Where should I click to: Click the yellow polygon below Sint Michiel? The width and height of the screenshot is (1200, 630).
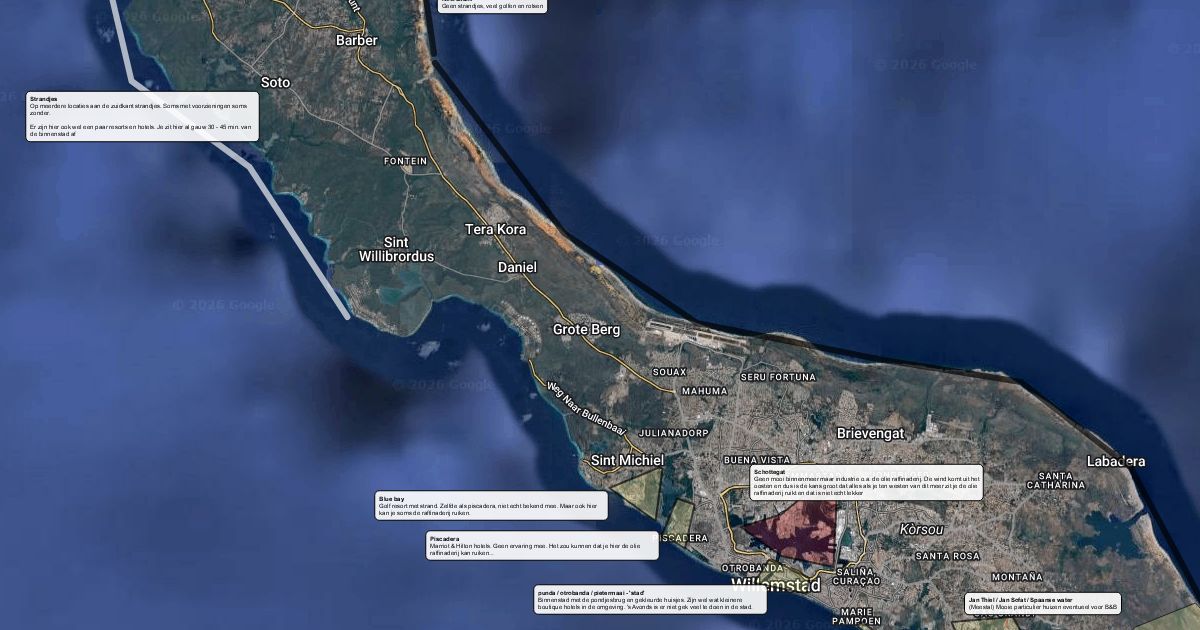pos(640,490)
